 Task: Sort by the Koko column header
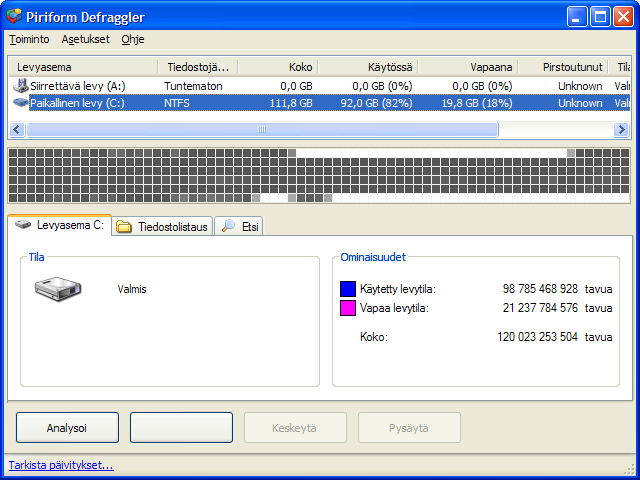tap(278, 67)
